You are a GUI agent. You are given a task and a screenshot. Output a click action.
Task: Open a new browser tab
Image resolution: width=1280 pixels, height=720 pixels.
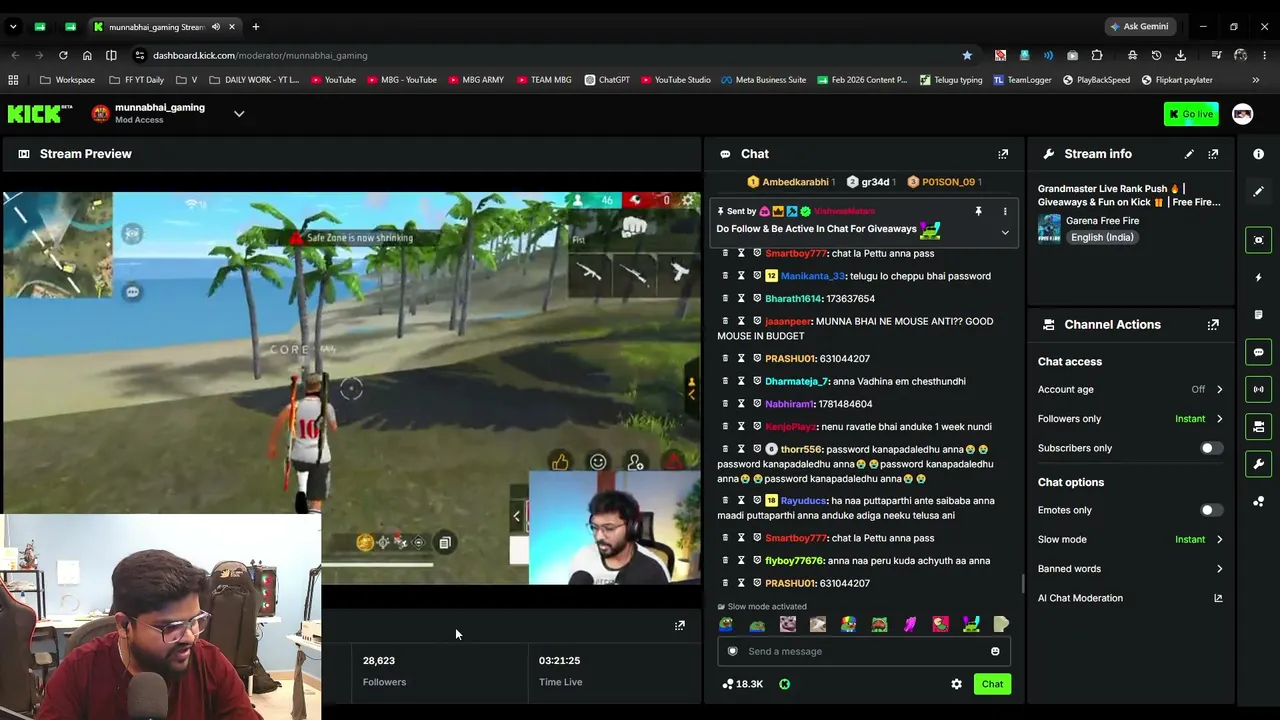click(x=255, y=27)
